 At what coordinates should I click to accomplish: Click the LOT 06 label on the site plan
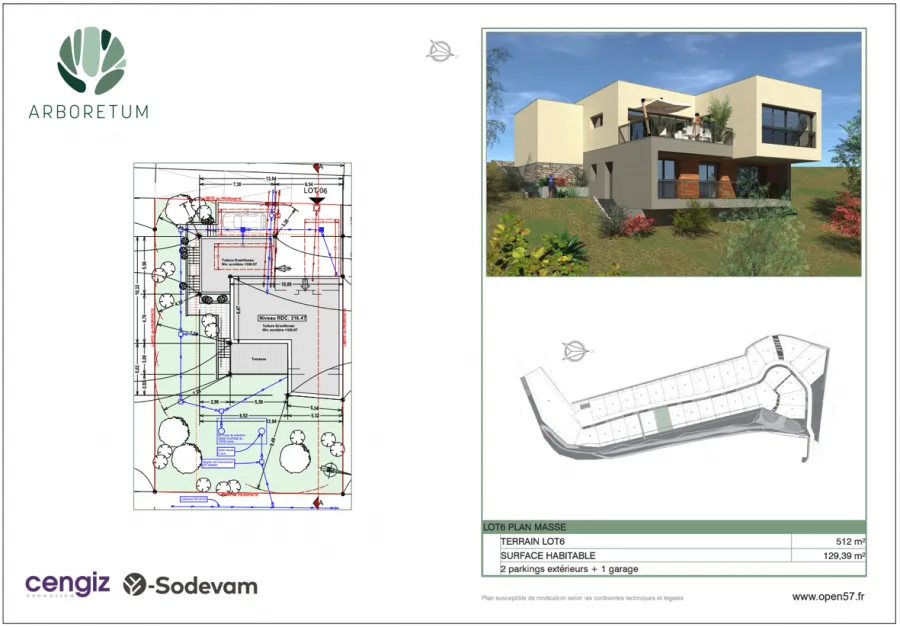[x=316, y=190]
